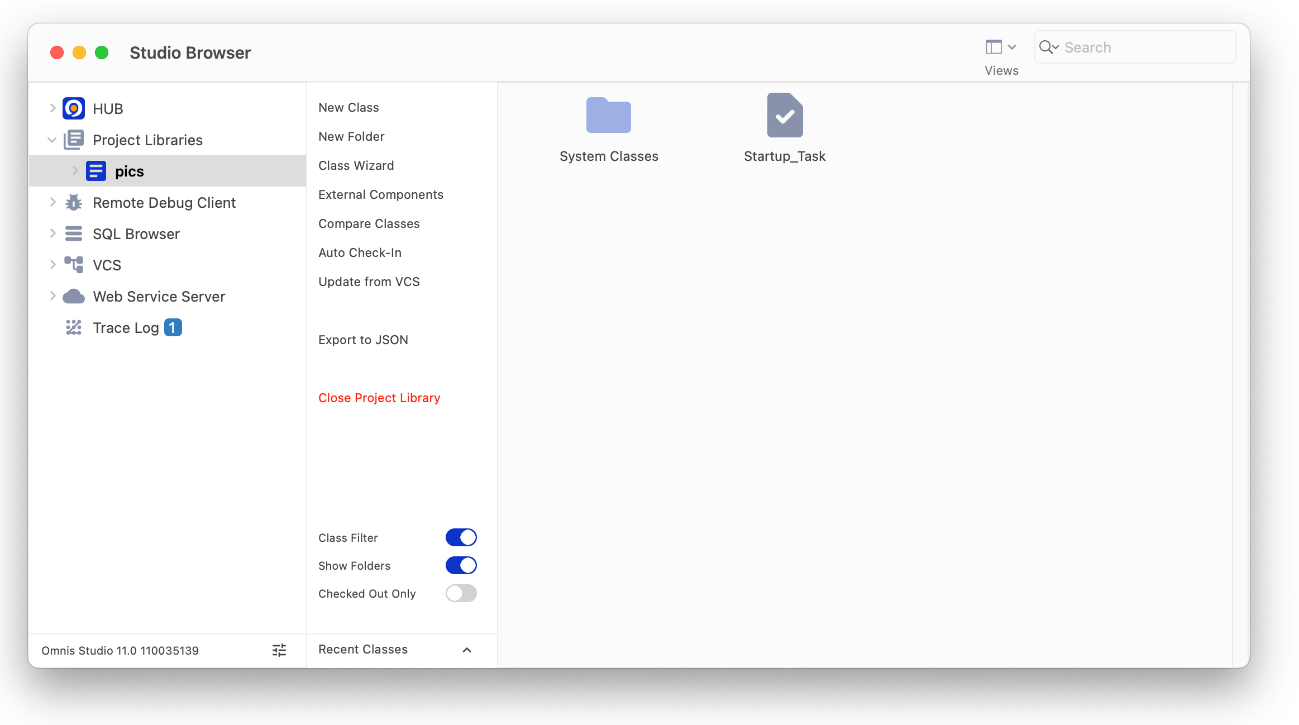Click the SQL Browser database icon

[73, 234]
